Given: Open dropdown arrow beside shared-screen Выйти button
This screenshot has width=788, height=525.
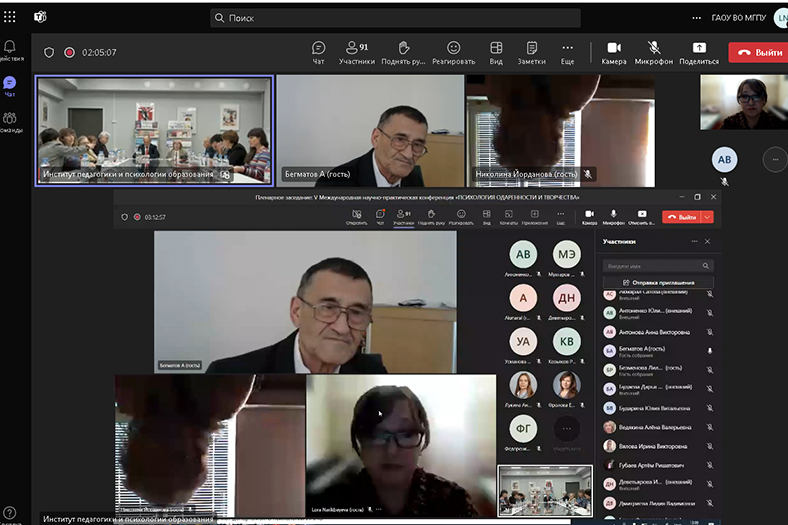Looking at the screenshot, I should coord(708,216).
